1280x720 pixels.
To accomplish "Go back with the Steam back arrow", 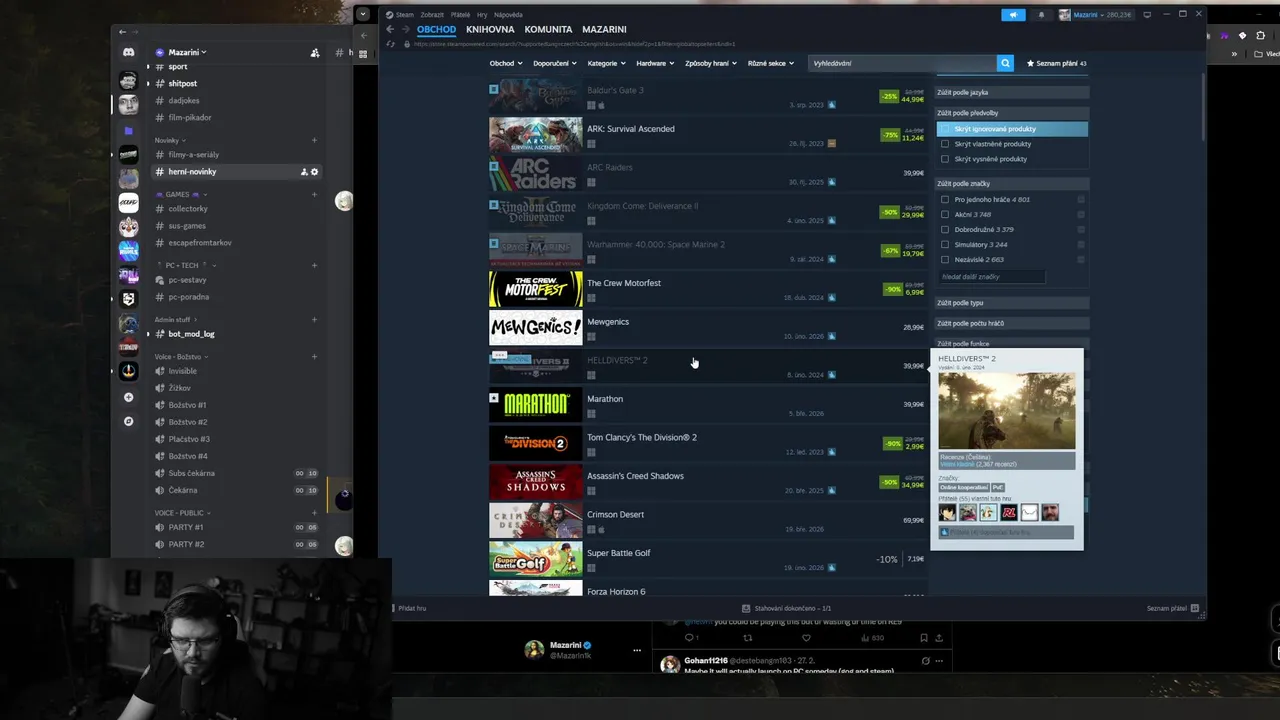I will (x=391, y=30).
